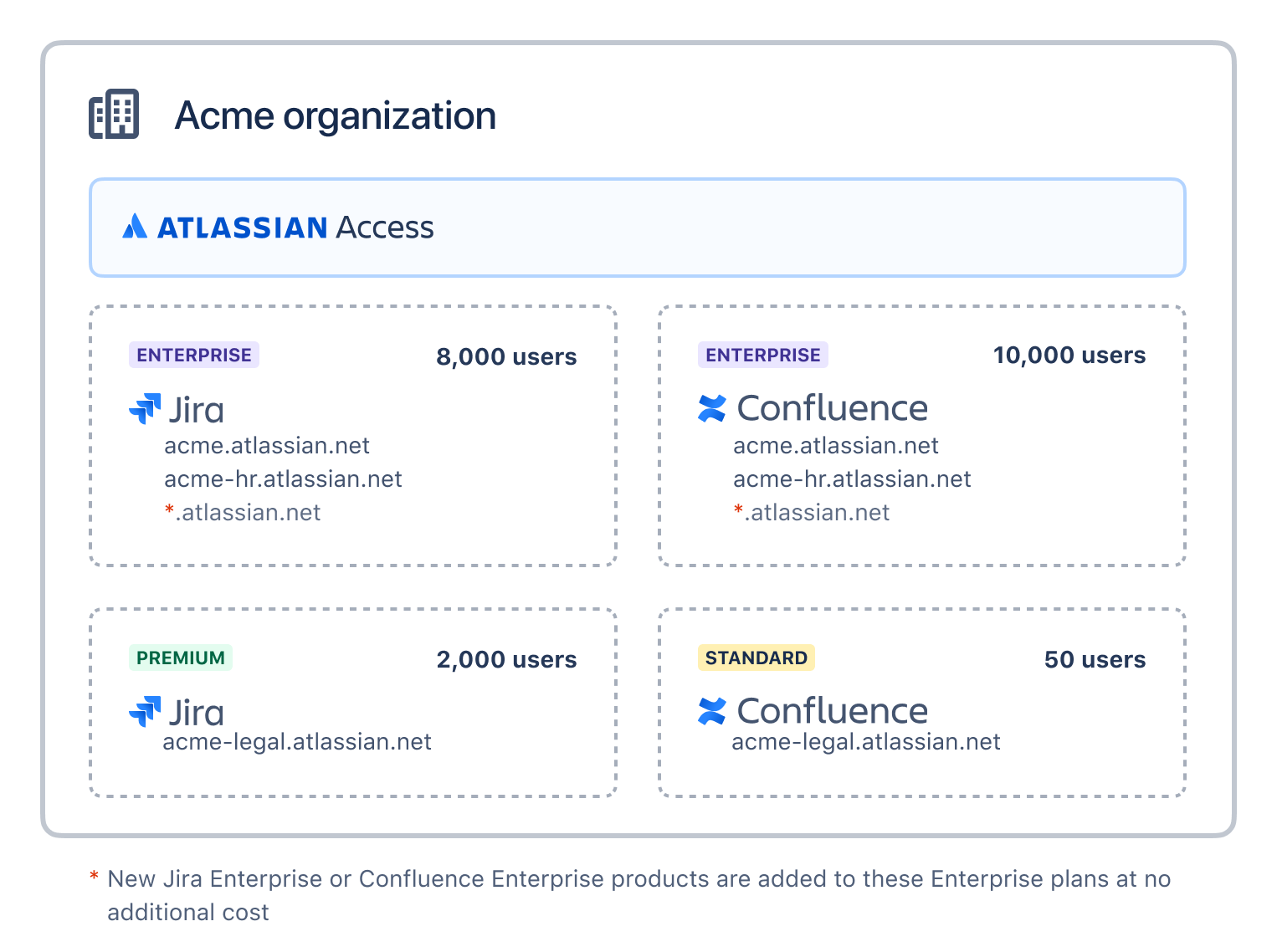1277x952 pixels.
Task: Click the Acme organization building icon
Action: point(115,115)
